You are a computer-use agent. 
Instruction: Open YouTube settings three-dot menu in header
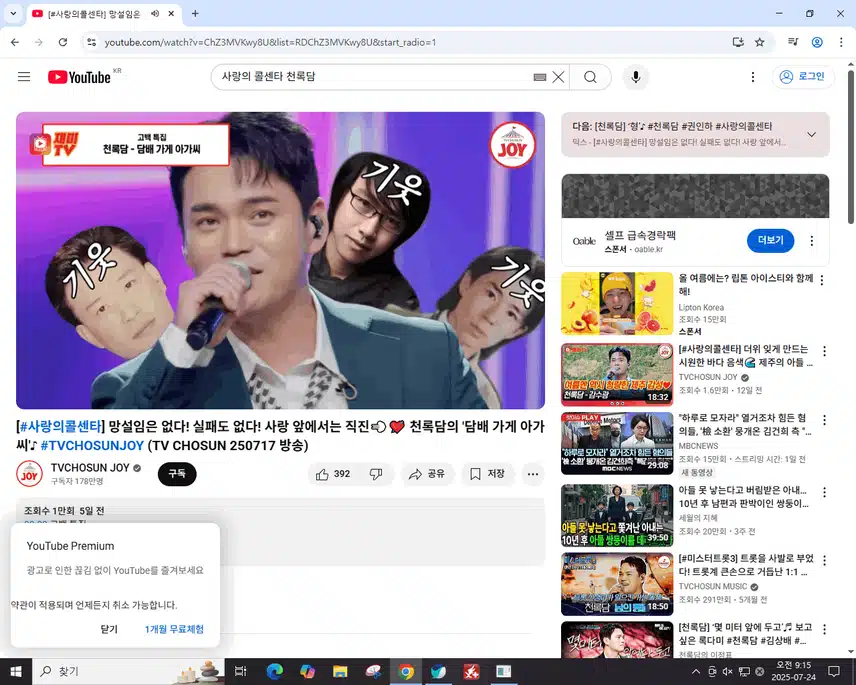753,77
